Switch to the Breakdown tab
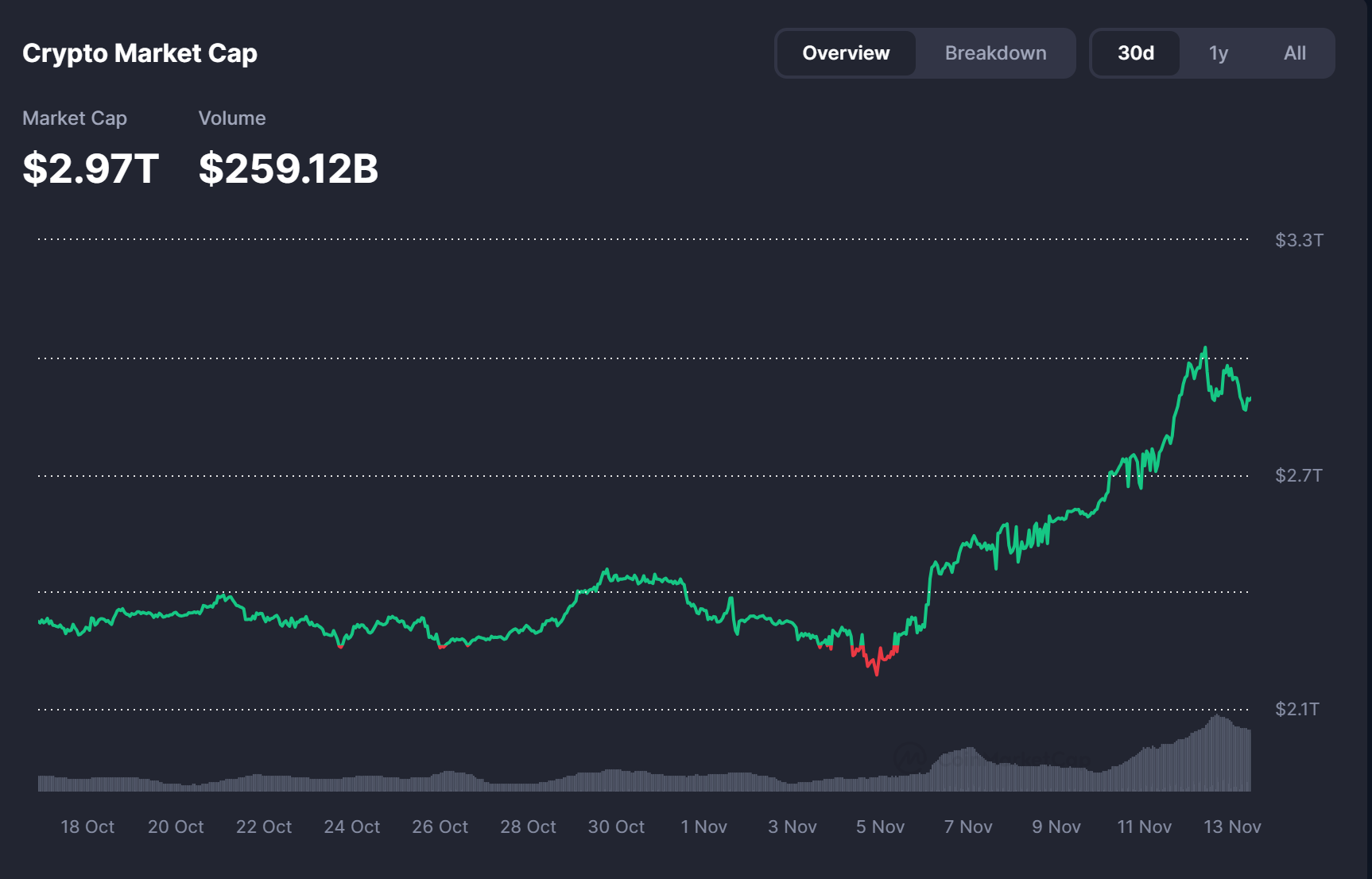The image size is (1372, 879). point(995,53)
